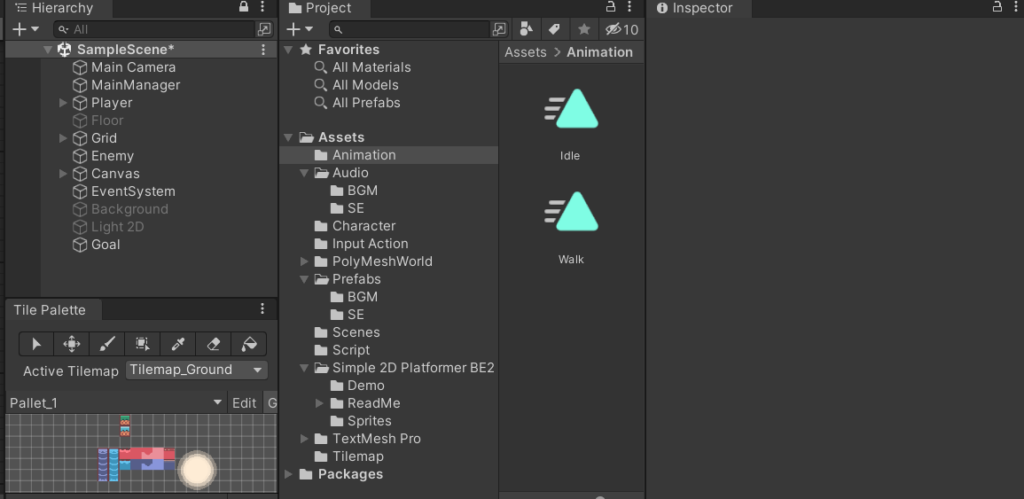1024x499 pixels.
Task: Expand the PolyMeshWorld folder
Action: coord(305,262)
